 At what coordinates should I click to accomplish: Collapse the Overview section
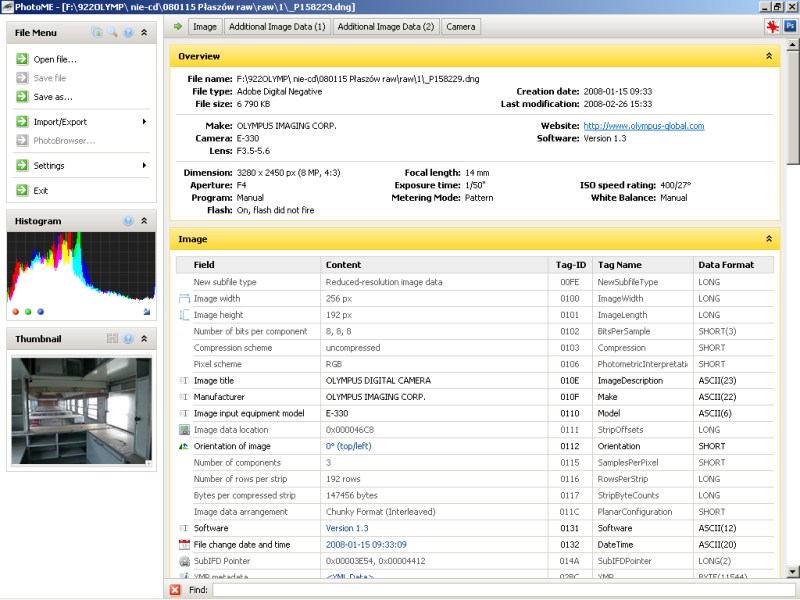click(x=768, y=57)
